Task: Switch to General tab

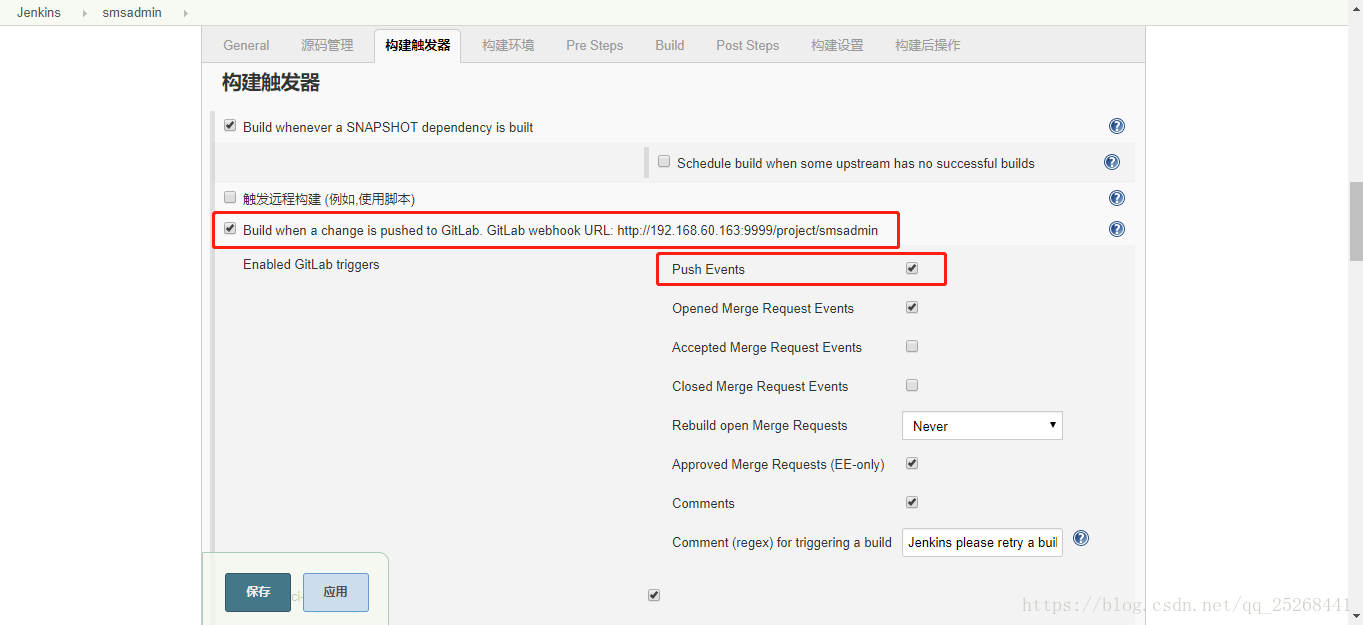Action: click(x=246, y=45)
